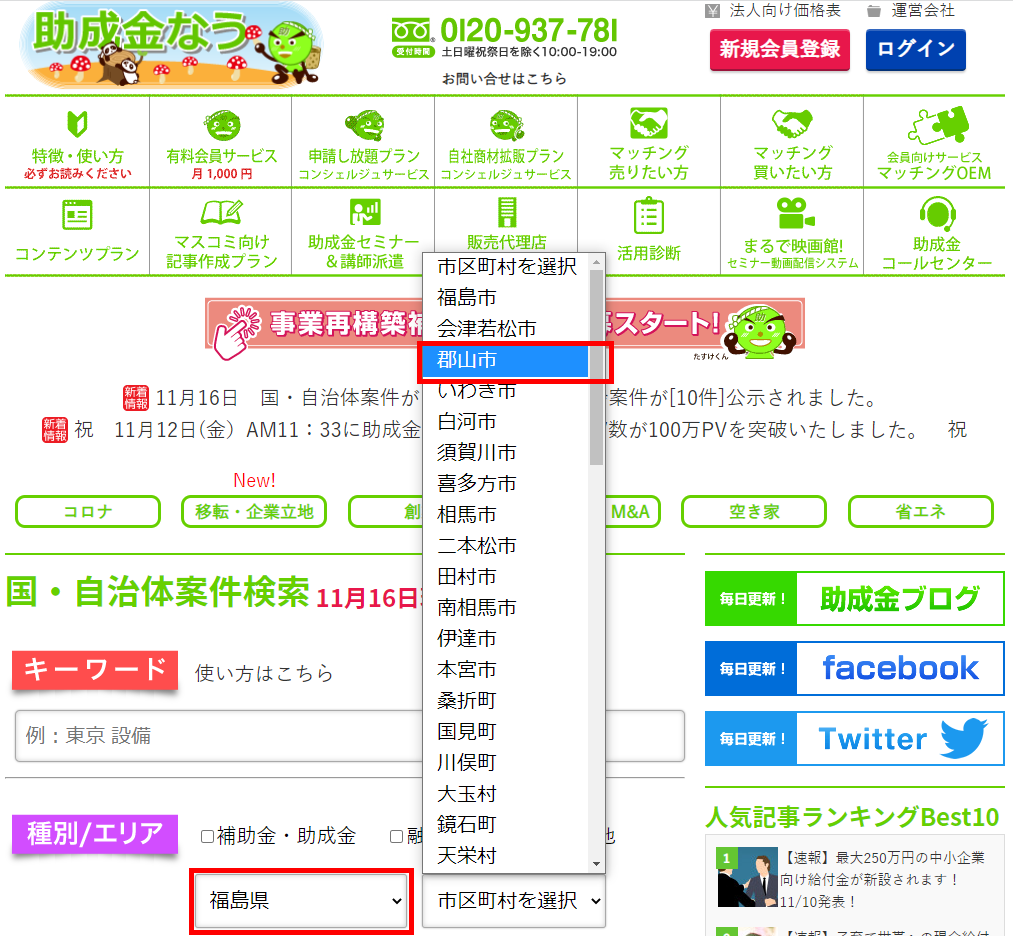Click the city list scrollbar down arrow
Screen dimensions: 1013x936
pos(597,863)
